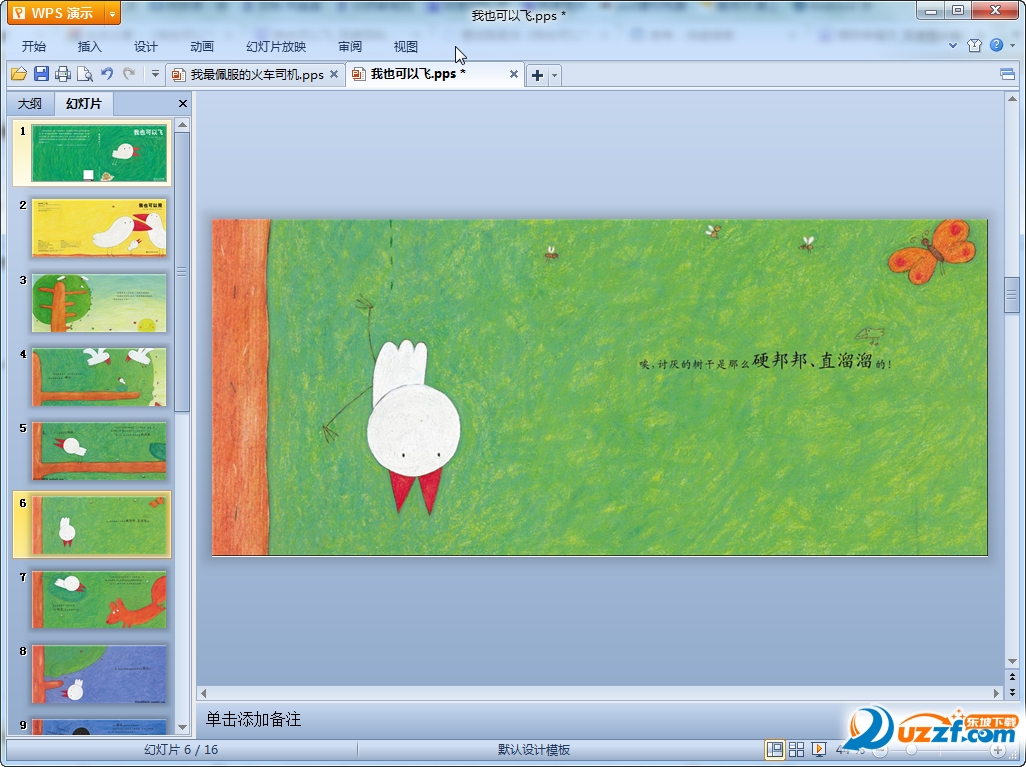Open the help question mark icon
This screenshot has height=767, width=1026.
996,45
